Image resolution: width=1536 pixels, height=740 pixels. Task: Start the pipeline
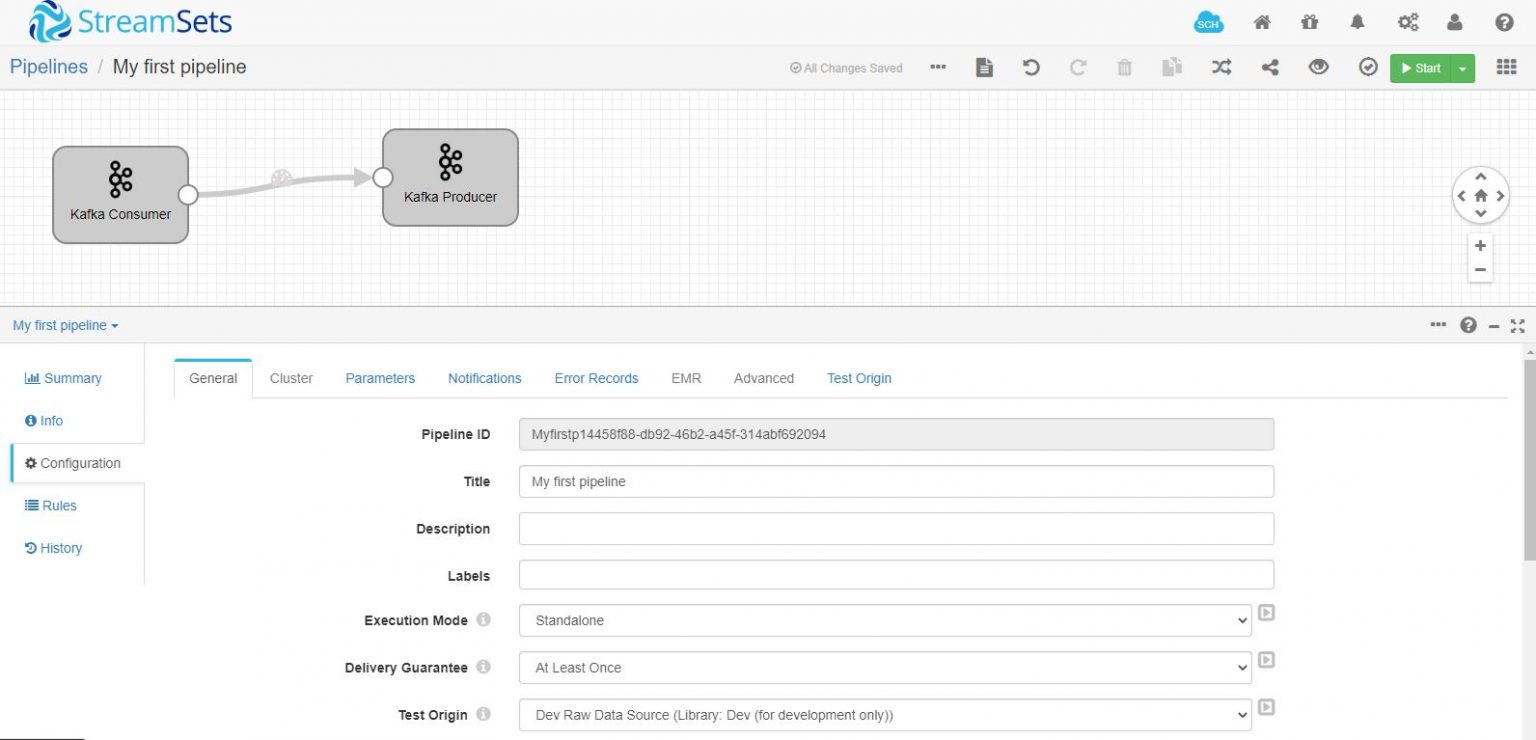[1420, 68]
